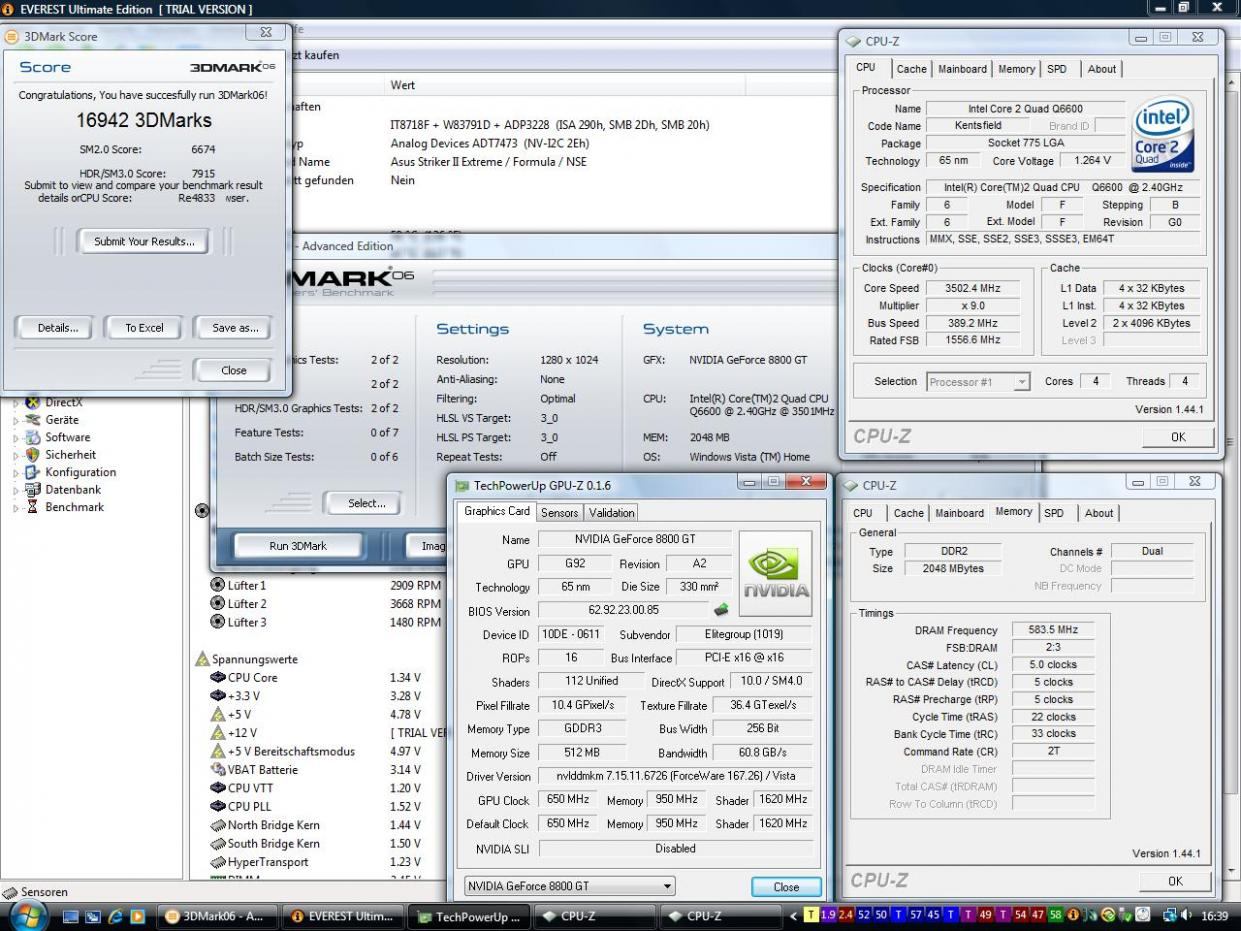Select the Datenbank icon in EVEREST tree

click(32, 490)
